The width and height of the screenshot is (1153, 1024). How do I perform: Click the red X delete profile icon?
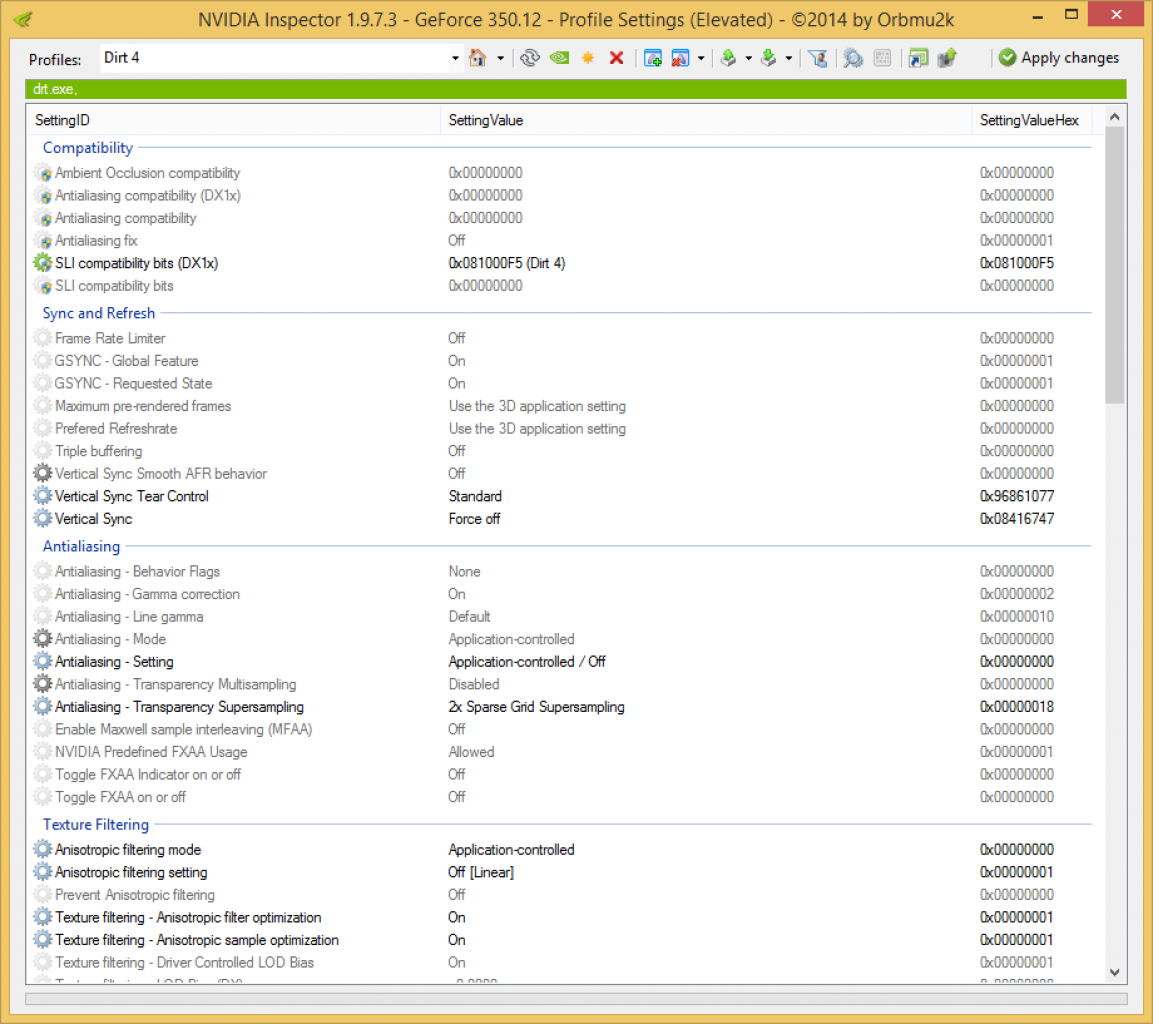pos(617,58)
